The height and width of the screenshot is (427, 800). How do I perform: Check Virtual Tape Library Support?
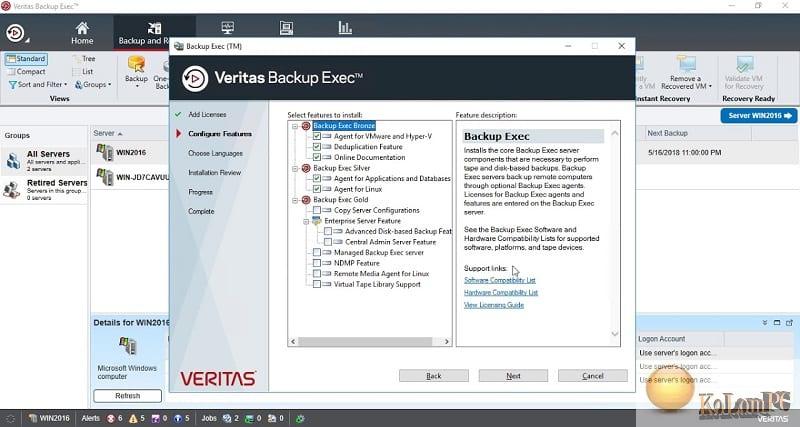click(x=317, y=284)
